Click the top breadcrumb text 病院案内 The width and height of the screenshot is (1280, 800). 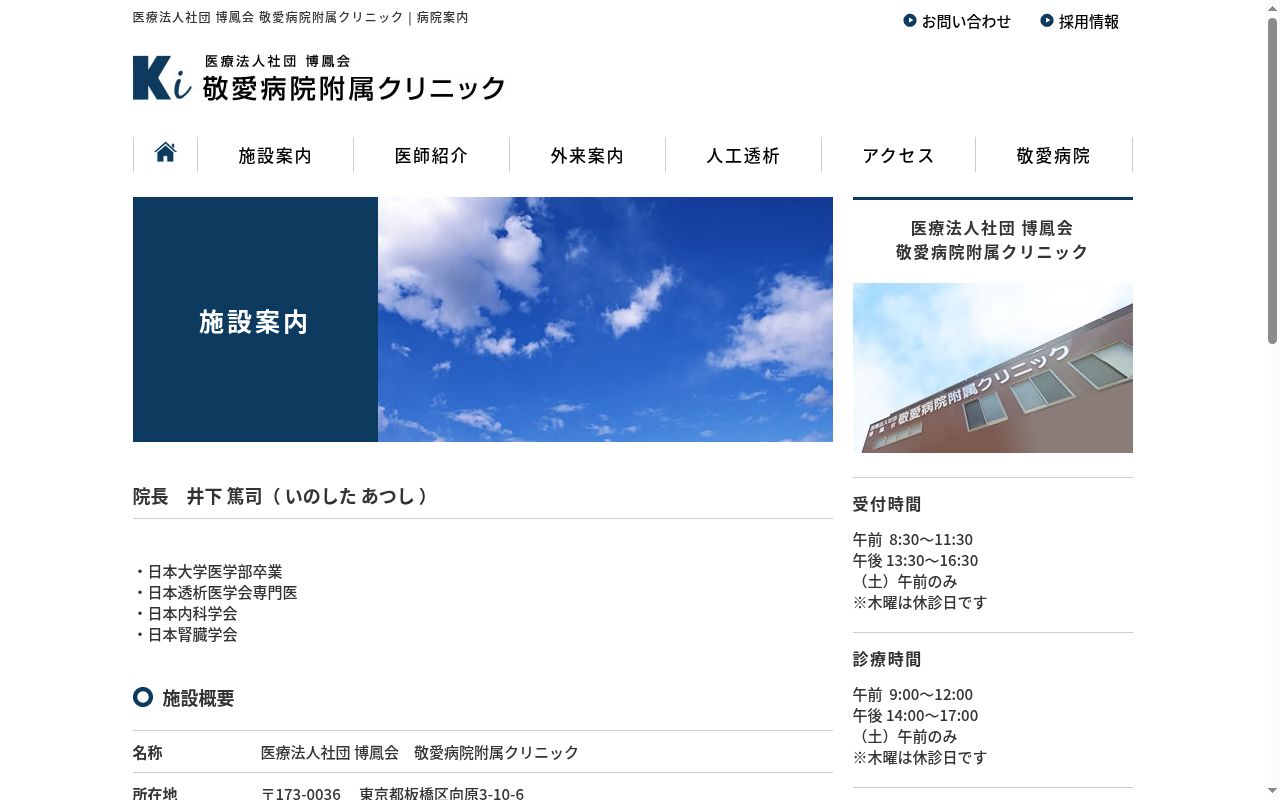(x=443, y=17)
